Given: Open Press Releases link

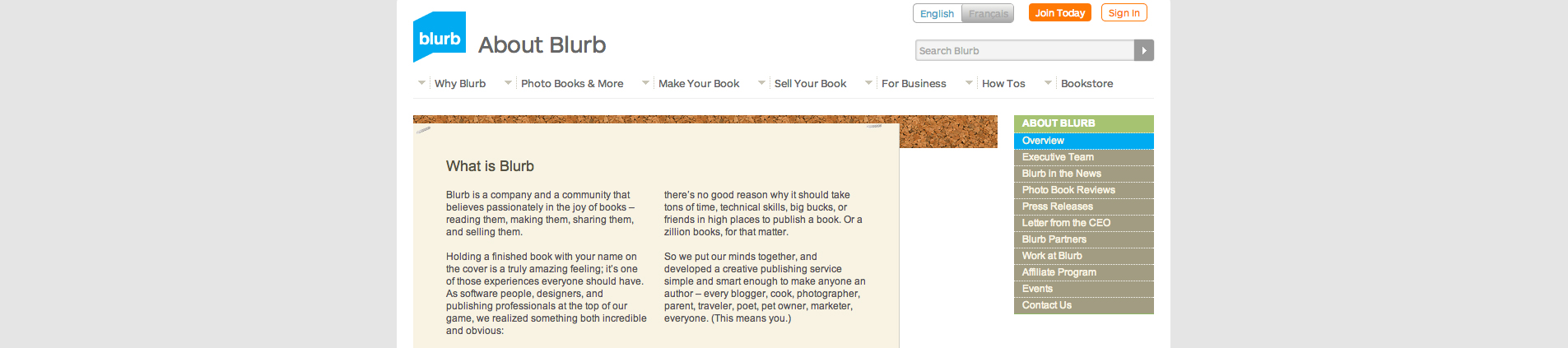Looking at the screenshot, I should point(1084,206).
